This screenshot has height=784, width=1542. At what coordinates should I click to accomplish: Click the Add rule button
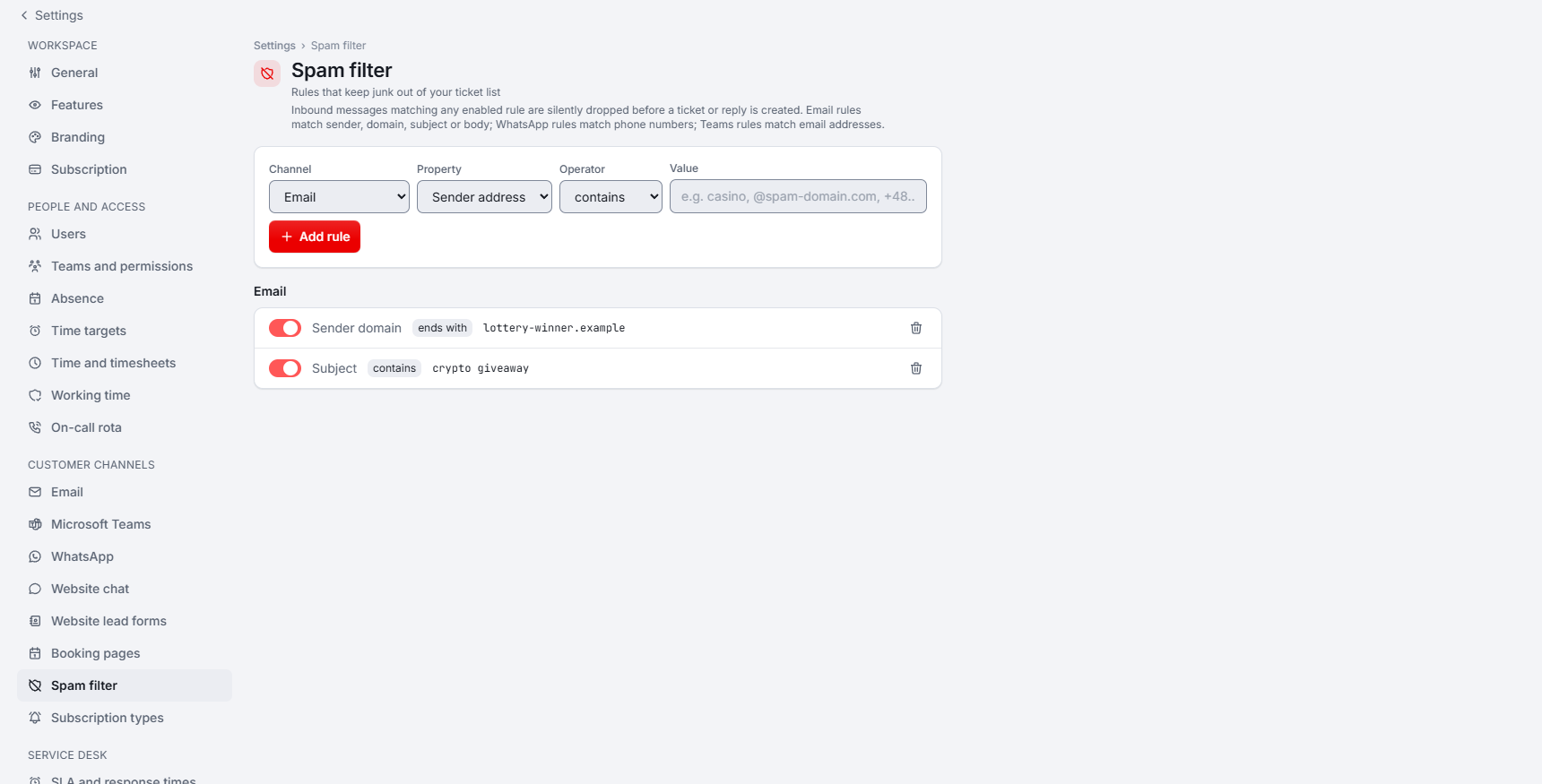point(315,237)
